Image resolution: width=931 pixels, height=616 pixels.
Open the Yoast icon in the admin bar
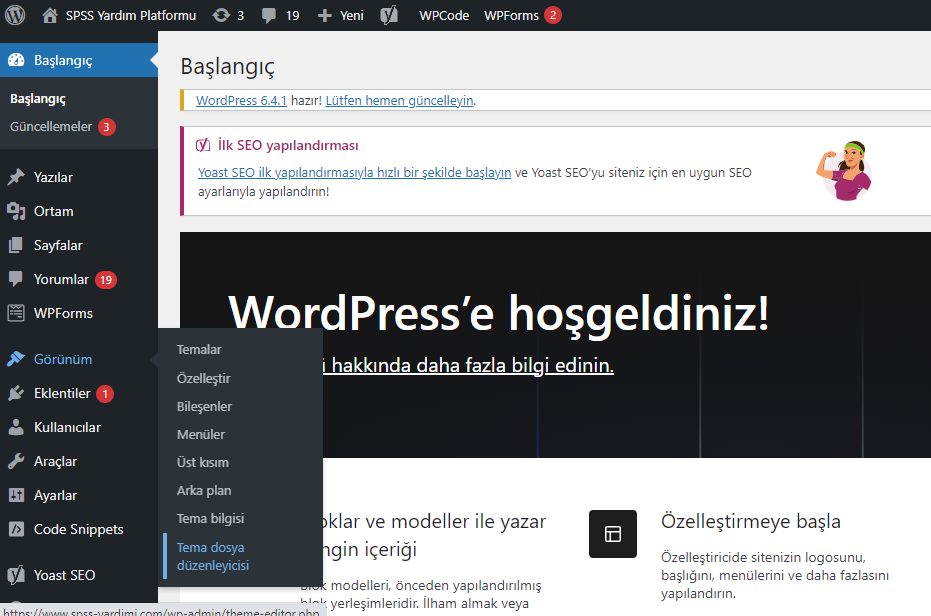click(x=389, y=15)
